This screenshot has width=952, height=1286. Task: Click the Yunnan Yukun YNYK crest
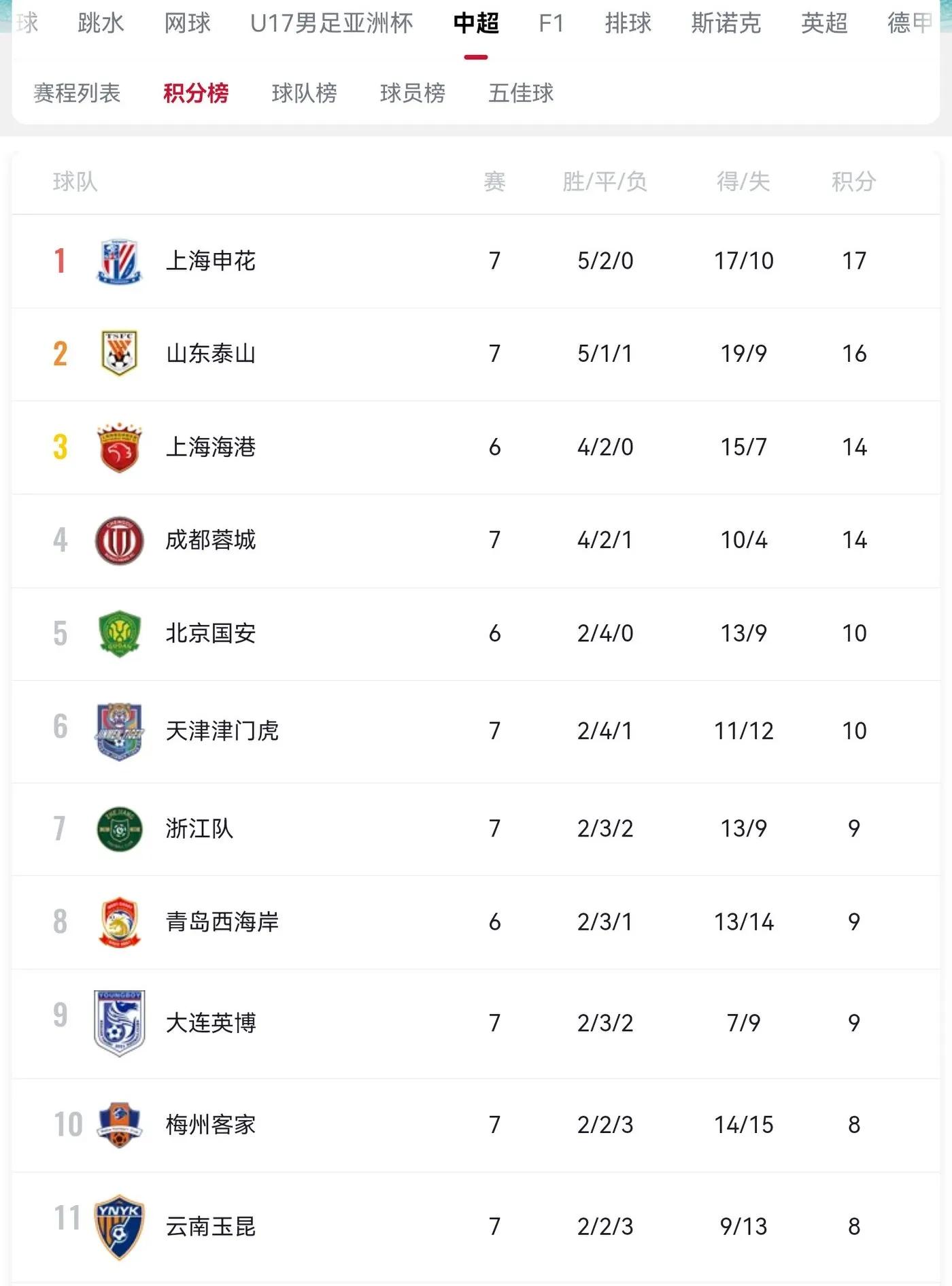pos(119,1227)
